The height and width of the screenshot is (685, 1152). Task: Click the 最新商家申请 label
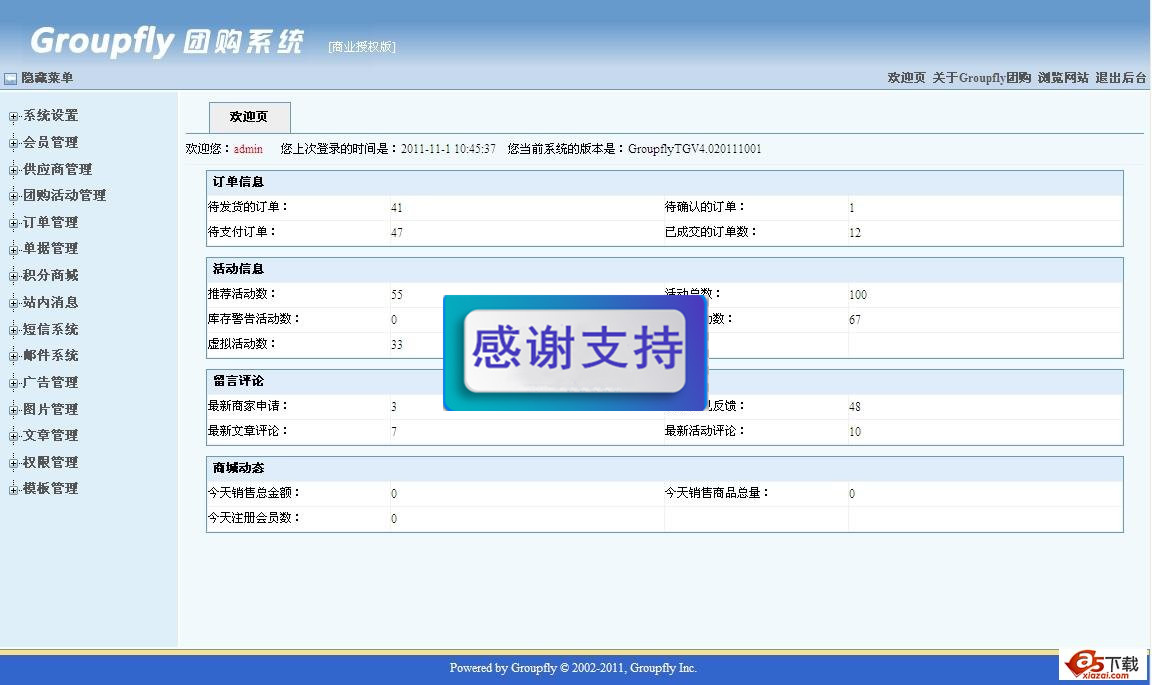coord(248,406)
